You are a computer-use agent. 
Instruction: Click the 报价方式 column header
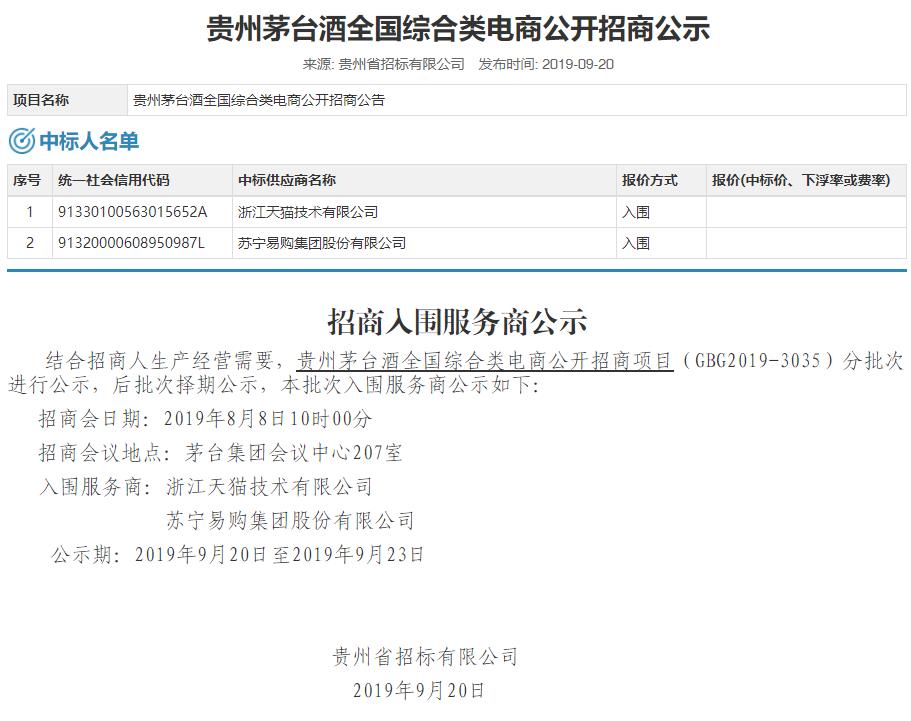pyautogui.click(x=661, y=180)
